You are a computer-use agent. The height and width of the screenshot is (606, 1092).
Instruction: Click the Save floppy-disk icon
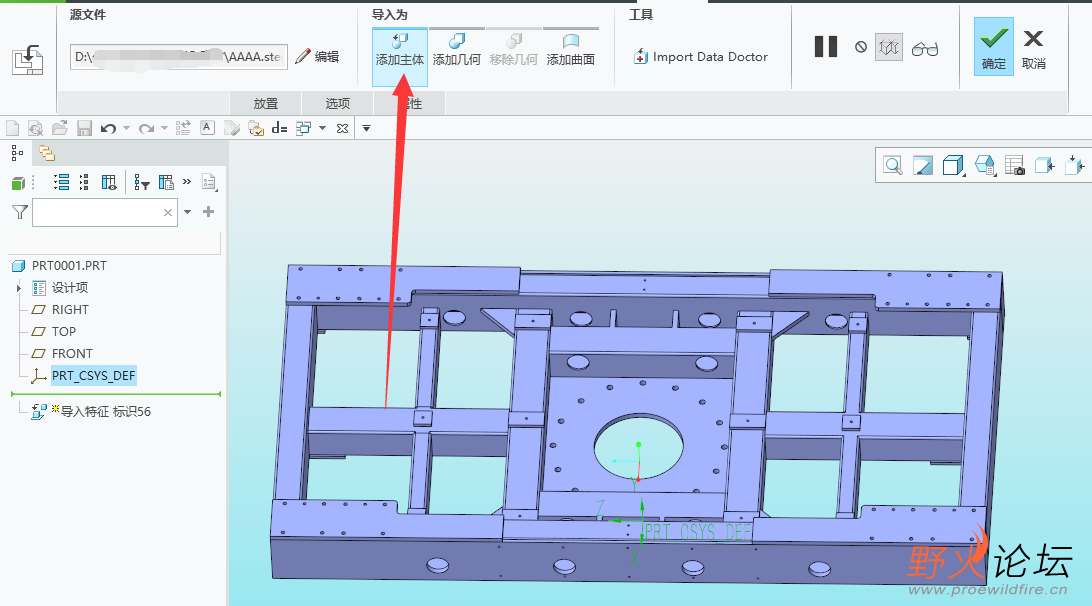click(x=84, y=128)
